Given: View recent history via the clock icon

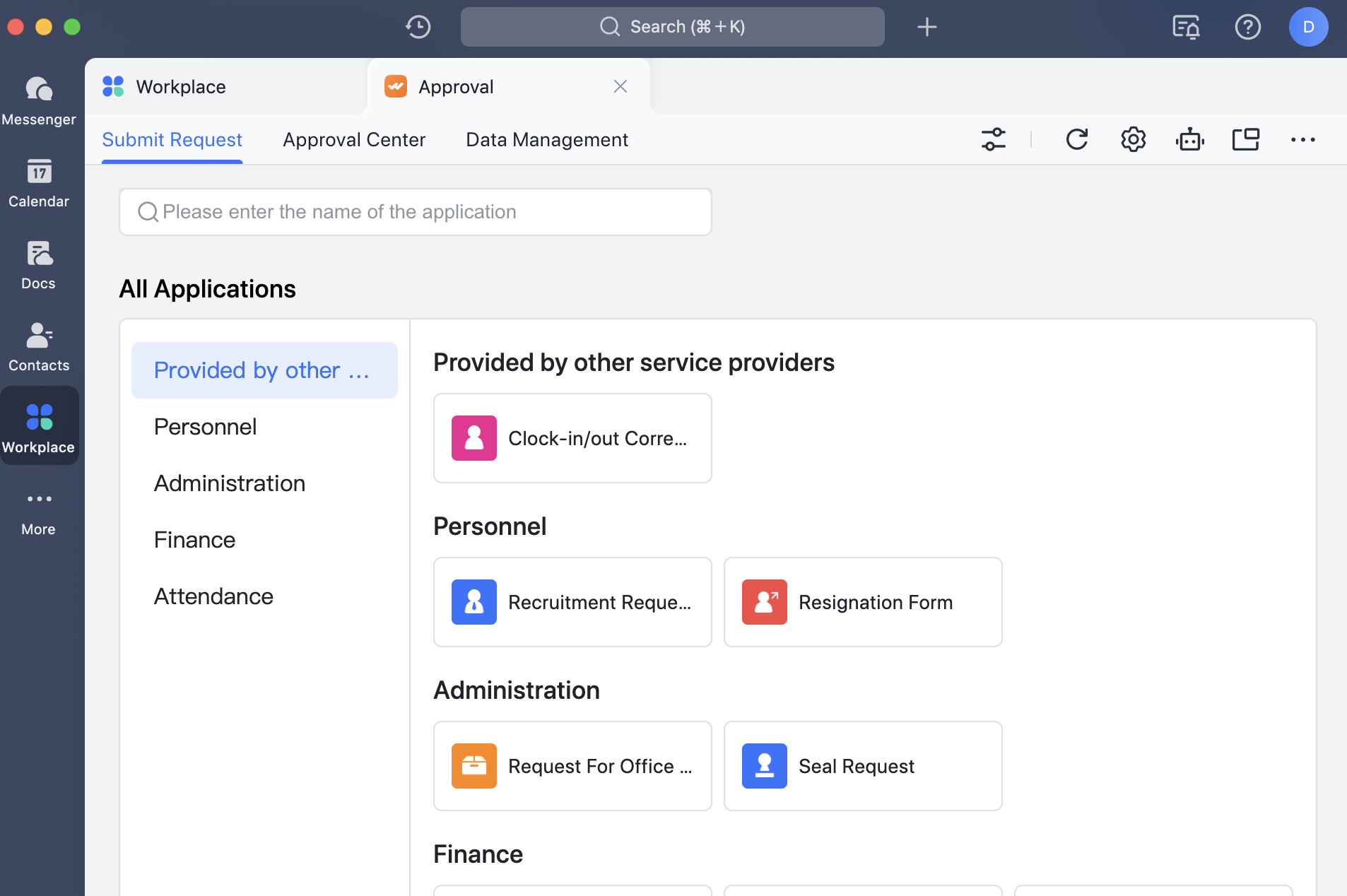Looking at the screenshot, I should click(x=417, y=27).
